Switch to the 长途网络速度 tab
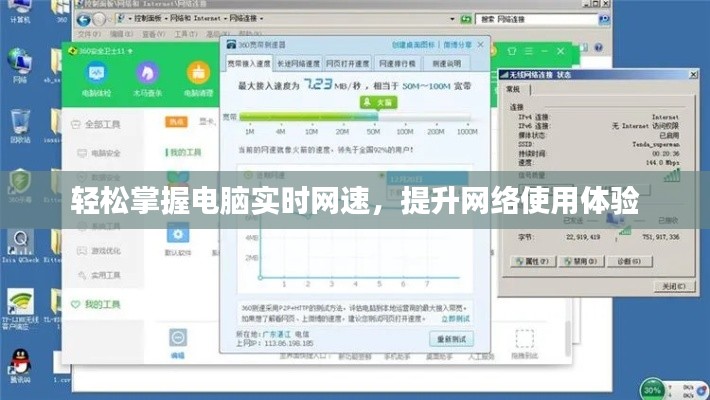Screen dimensions: 710x400 coord(298,64)
